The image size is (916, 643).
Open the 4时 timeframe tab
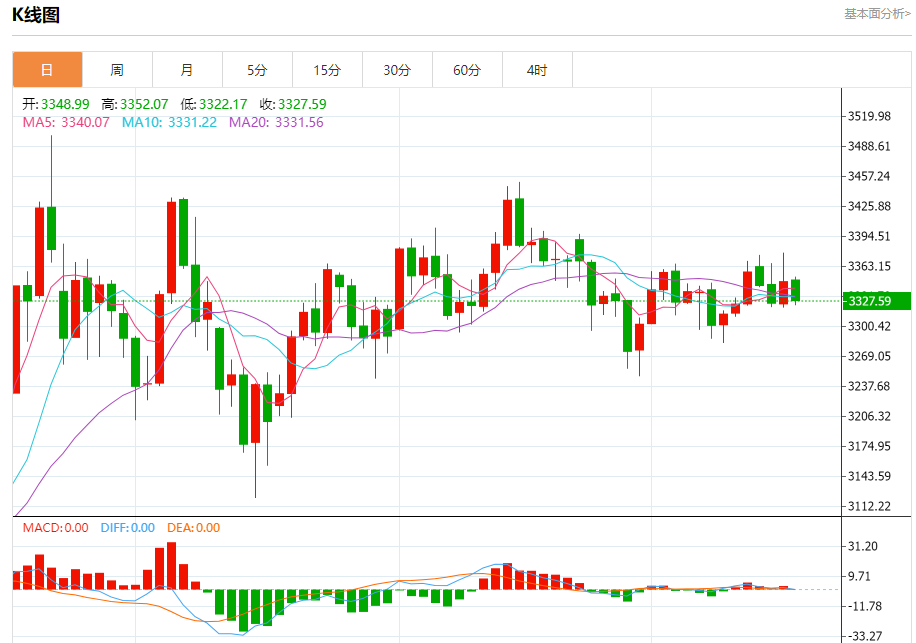[538, 70]
